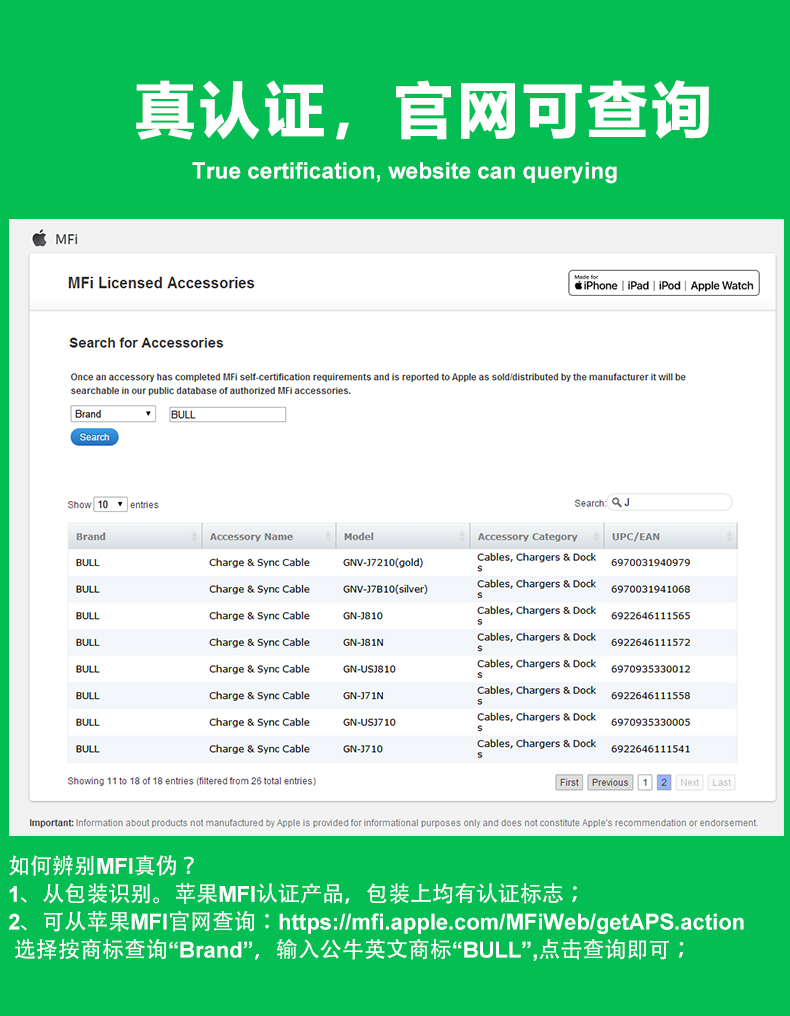Screen dimensions: 790x1016
Task: Click UPC 6970935330012
Action: pos(651,669)
